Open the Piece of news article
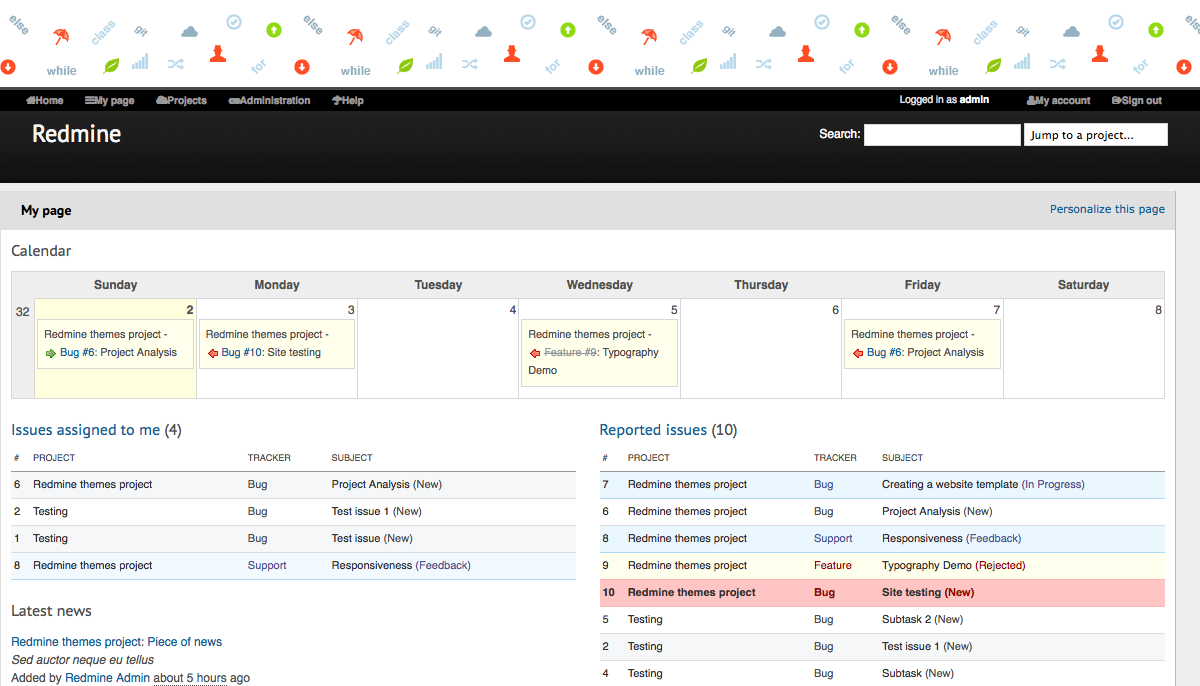The height and width of the screenshot is (686, 1200). coord(185,642)
